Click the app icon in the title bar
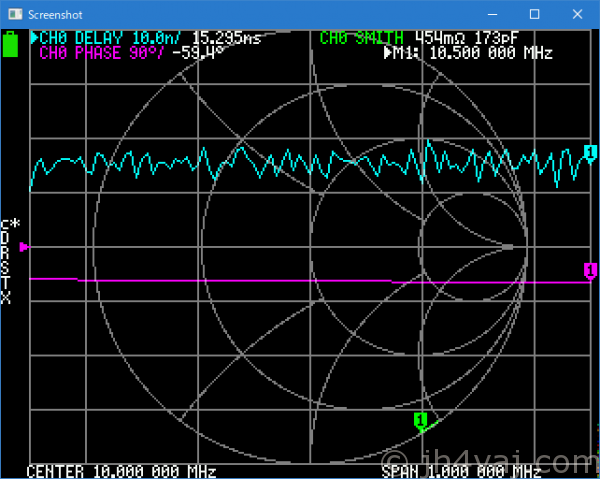 click(14, 15)
